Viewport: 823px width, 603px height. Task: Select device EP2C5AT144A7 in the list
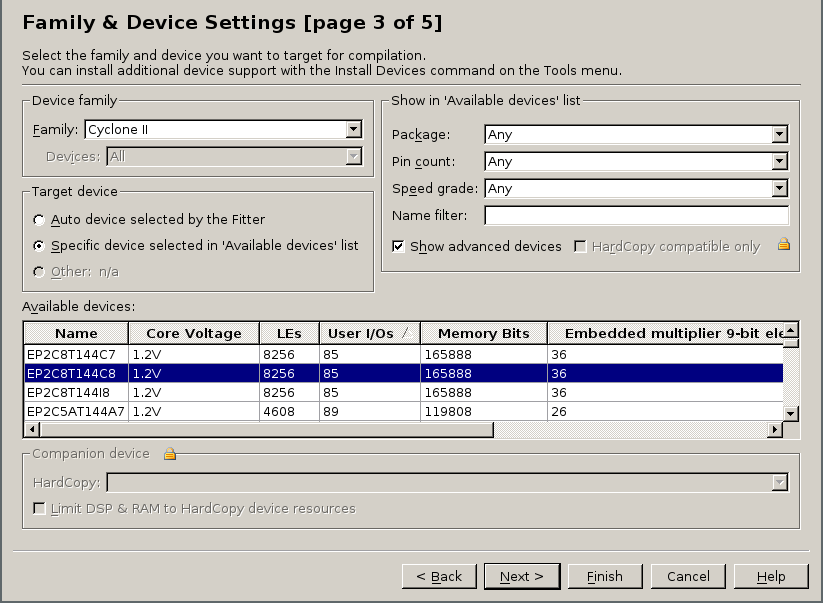404,411
